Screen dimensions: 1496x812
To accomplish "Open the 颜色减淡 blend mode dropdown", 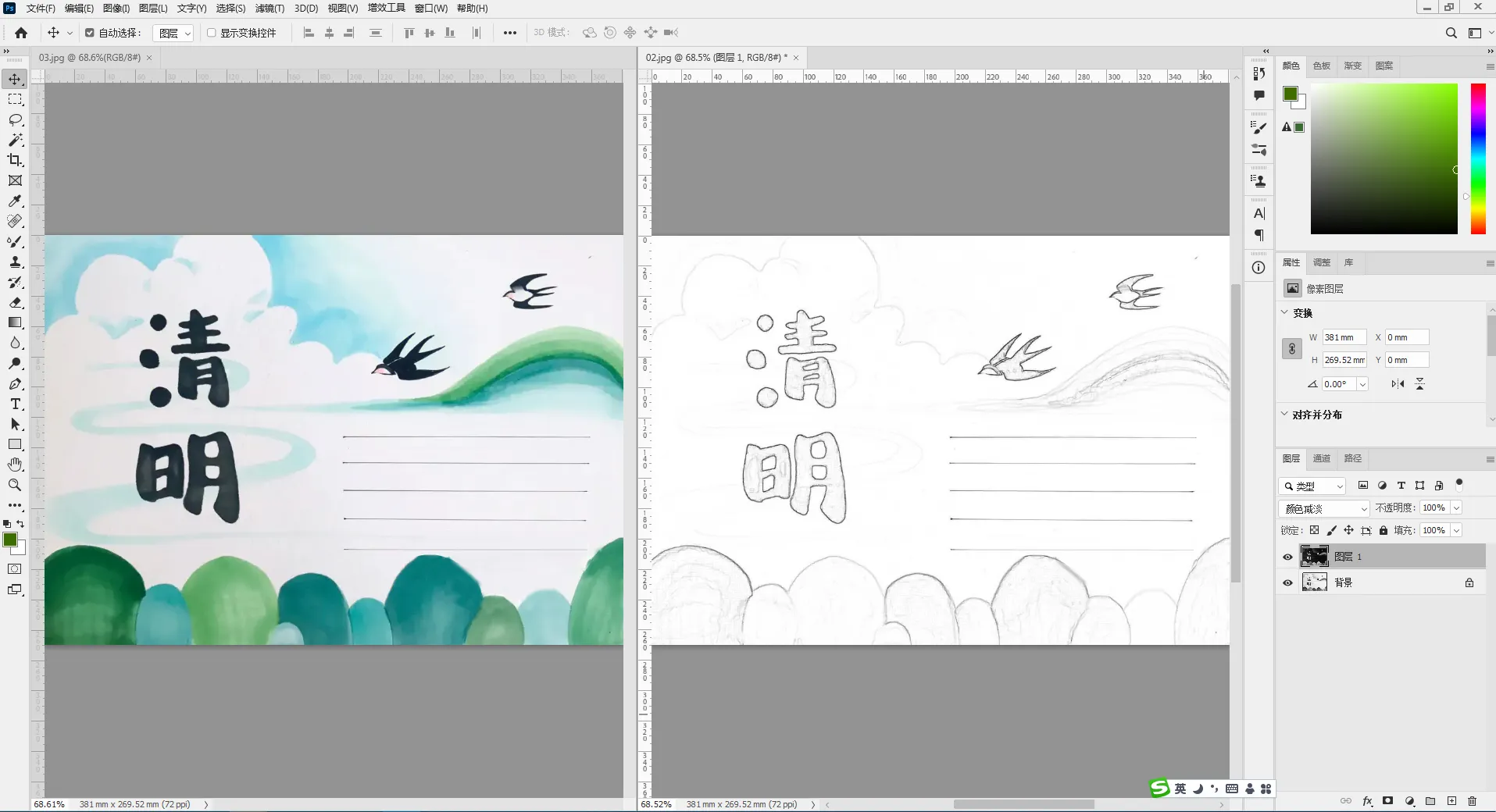I will [x=1324, y=508].
